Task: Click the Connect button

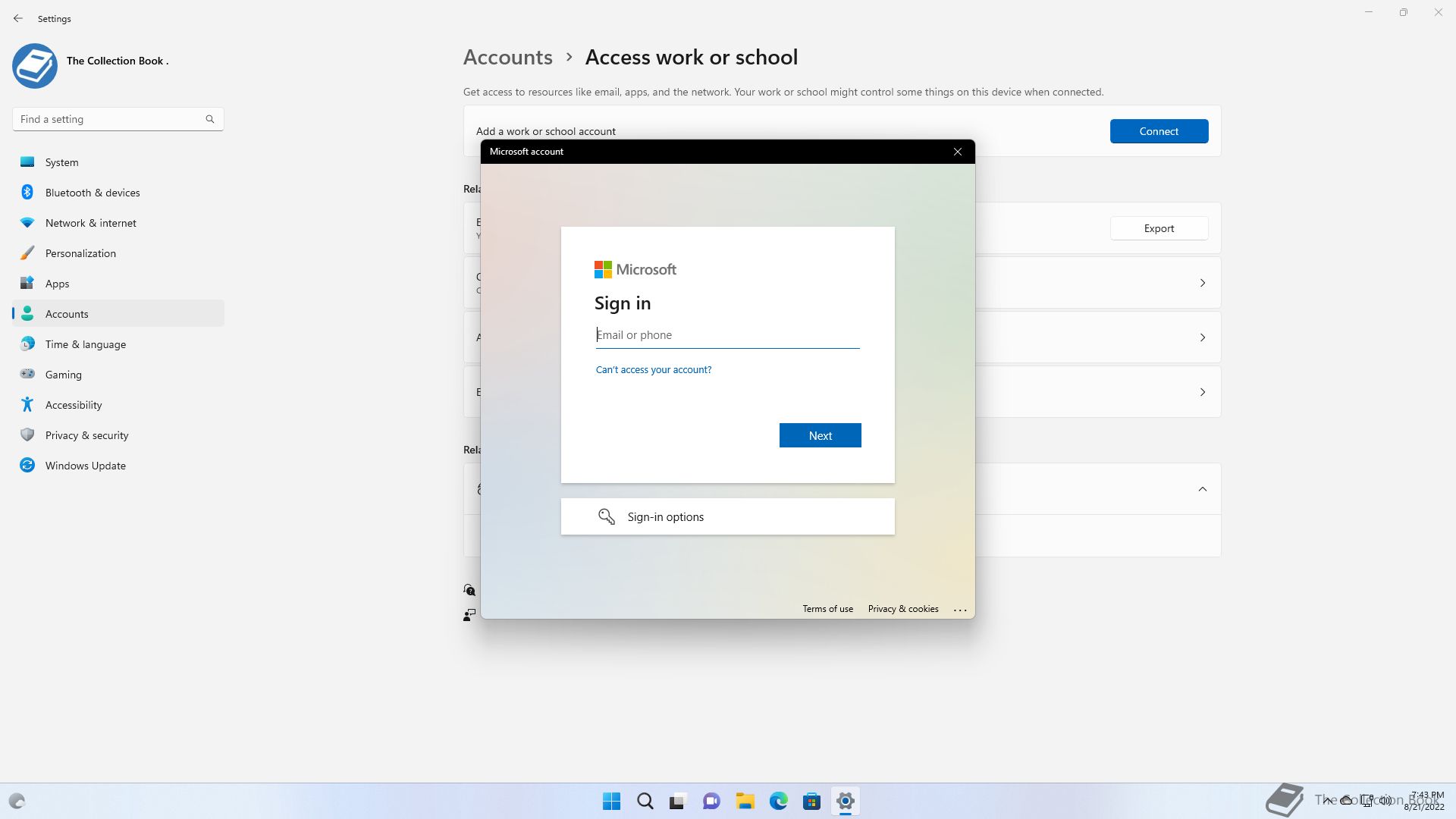Action: 1159,131
